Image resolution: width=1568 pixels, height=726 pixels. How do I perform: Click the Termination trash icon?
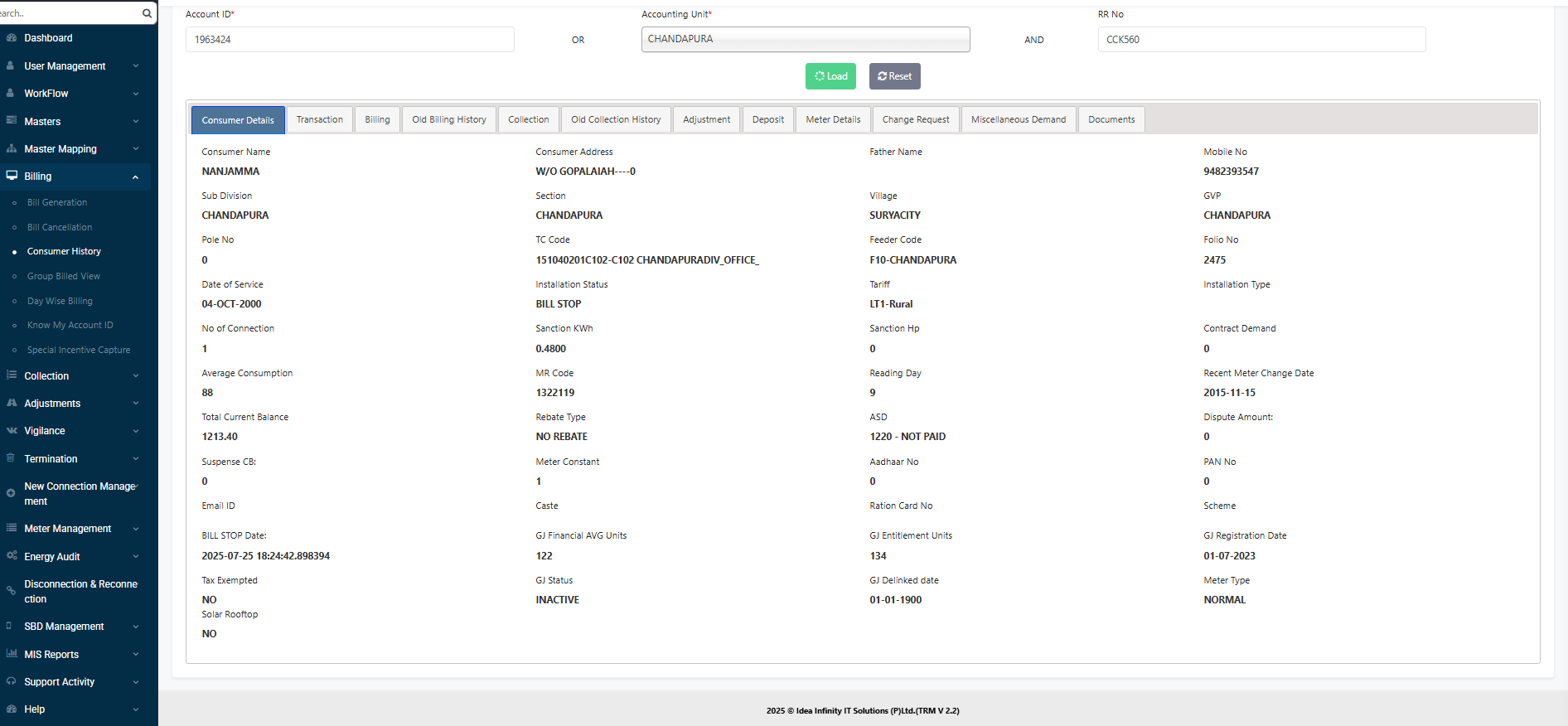click(x=11, y=458)
